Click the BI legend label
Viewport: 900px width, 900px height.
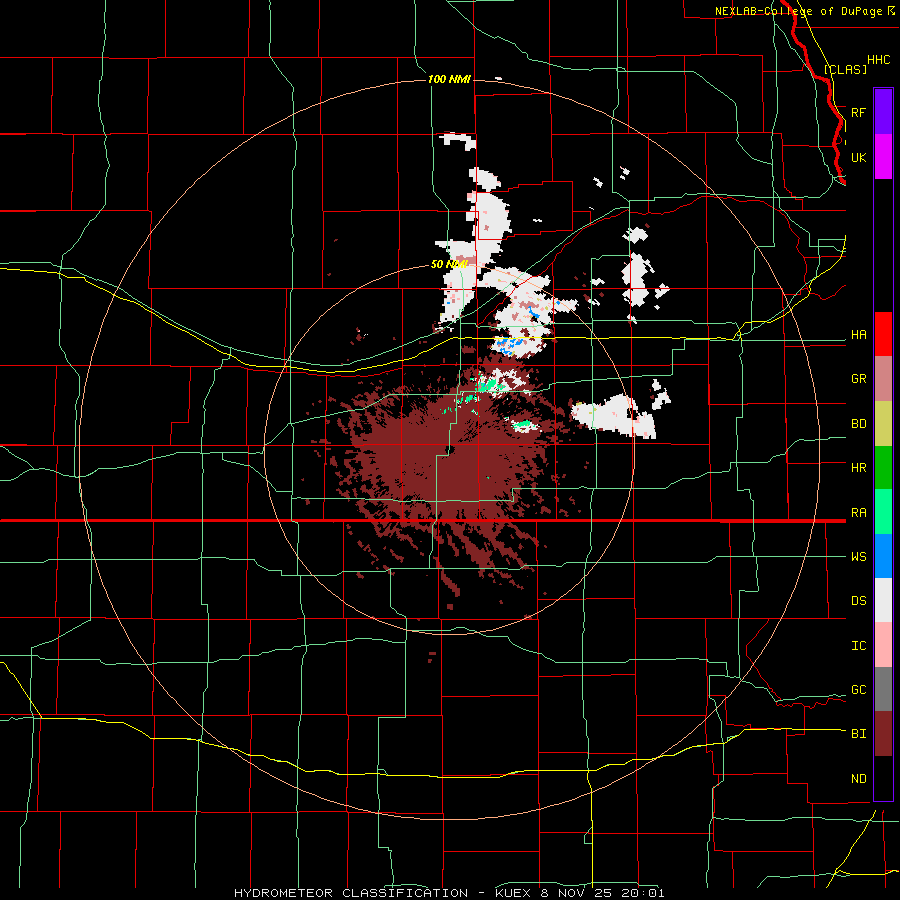(858, 734)
